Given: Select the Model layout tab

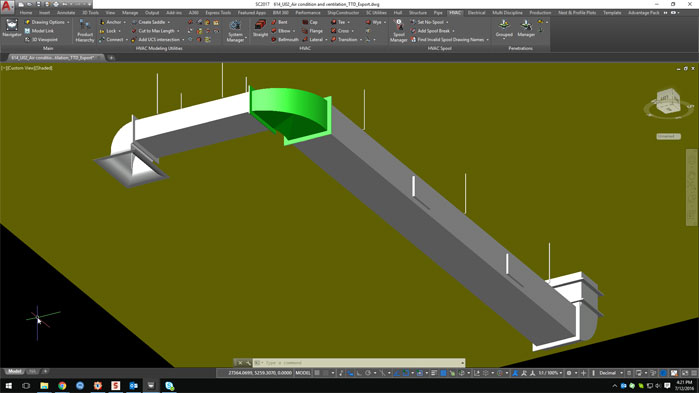Looking at the screenshot, I should [14, 371].
